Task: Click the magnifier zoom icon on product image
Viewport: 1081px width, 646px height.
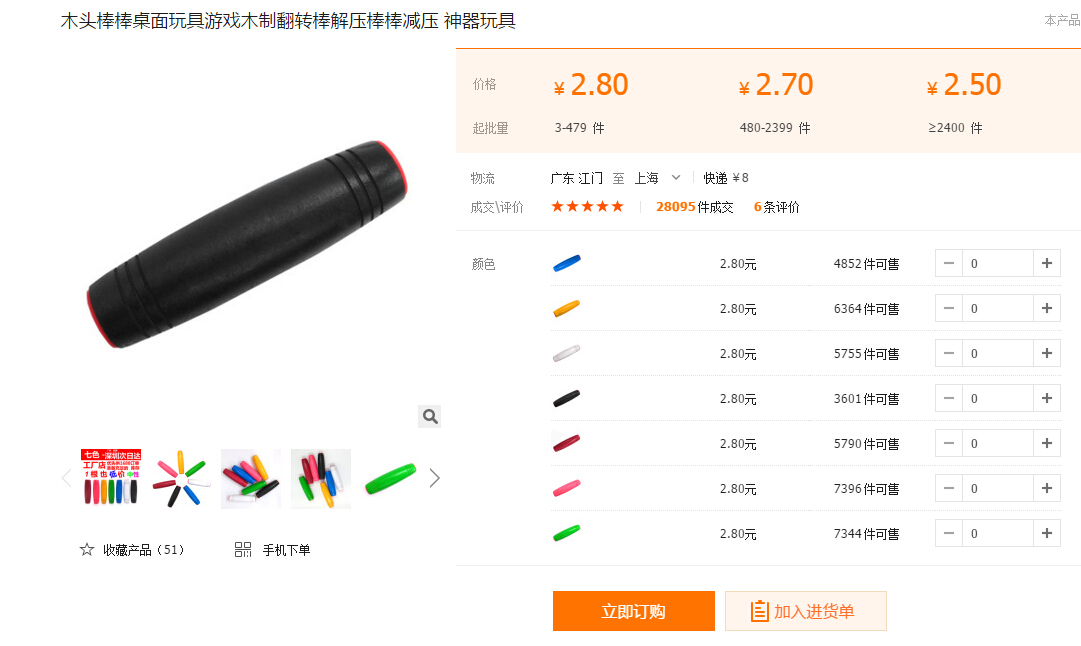Action: [x=430, y=416]
